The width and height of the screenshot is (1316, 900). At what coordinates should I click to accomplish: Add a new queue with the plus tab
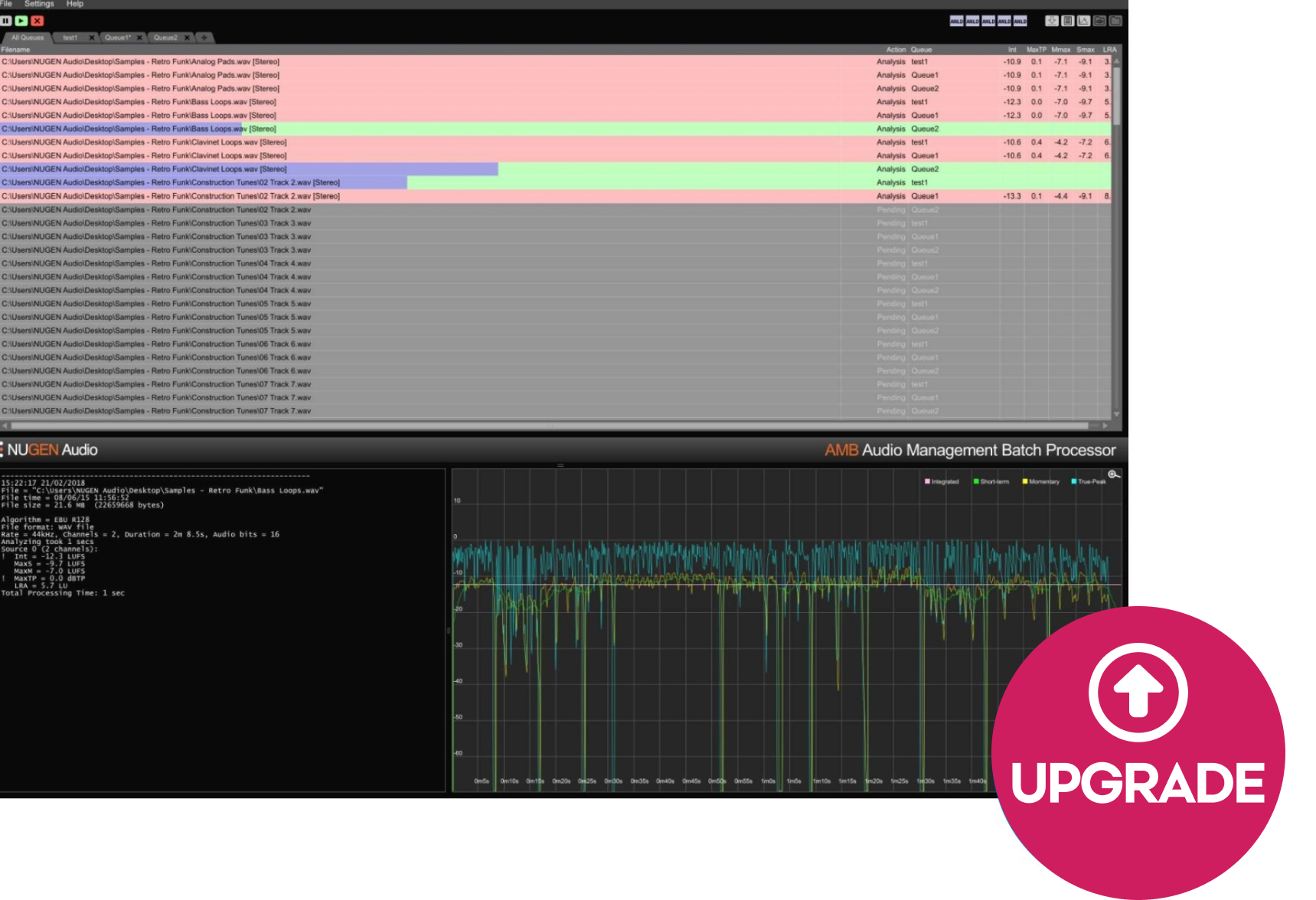pos(204,37)
